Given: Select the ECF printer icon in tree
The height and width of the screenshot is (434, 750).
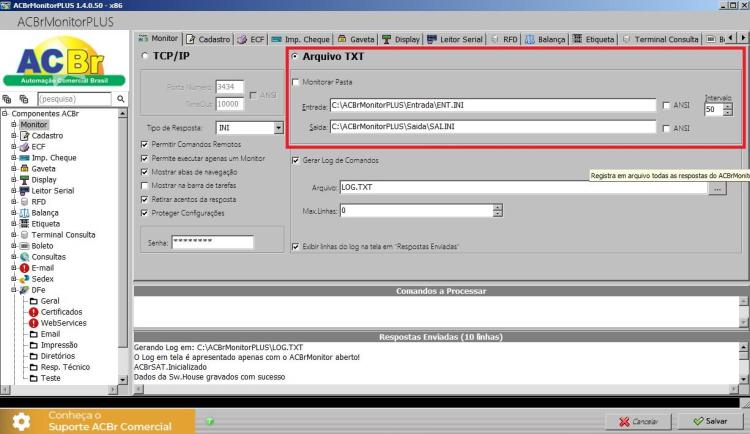Looking at the screenshot, I should [24, 147].
